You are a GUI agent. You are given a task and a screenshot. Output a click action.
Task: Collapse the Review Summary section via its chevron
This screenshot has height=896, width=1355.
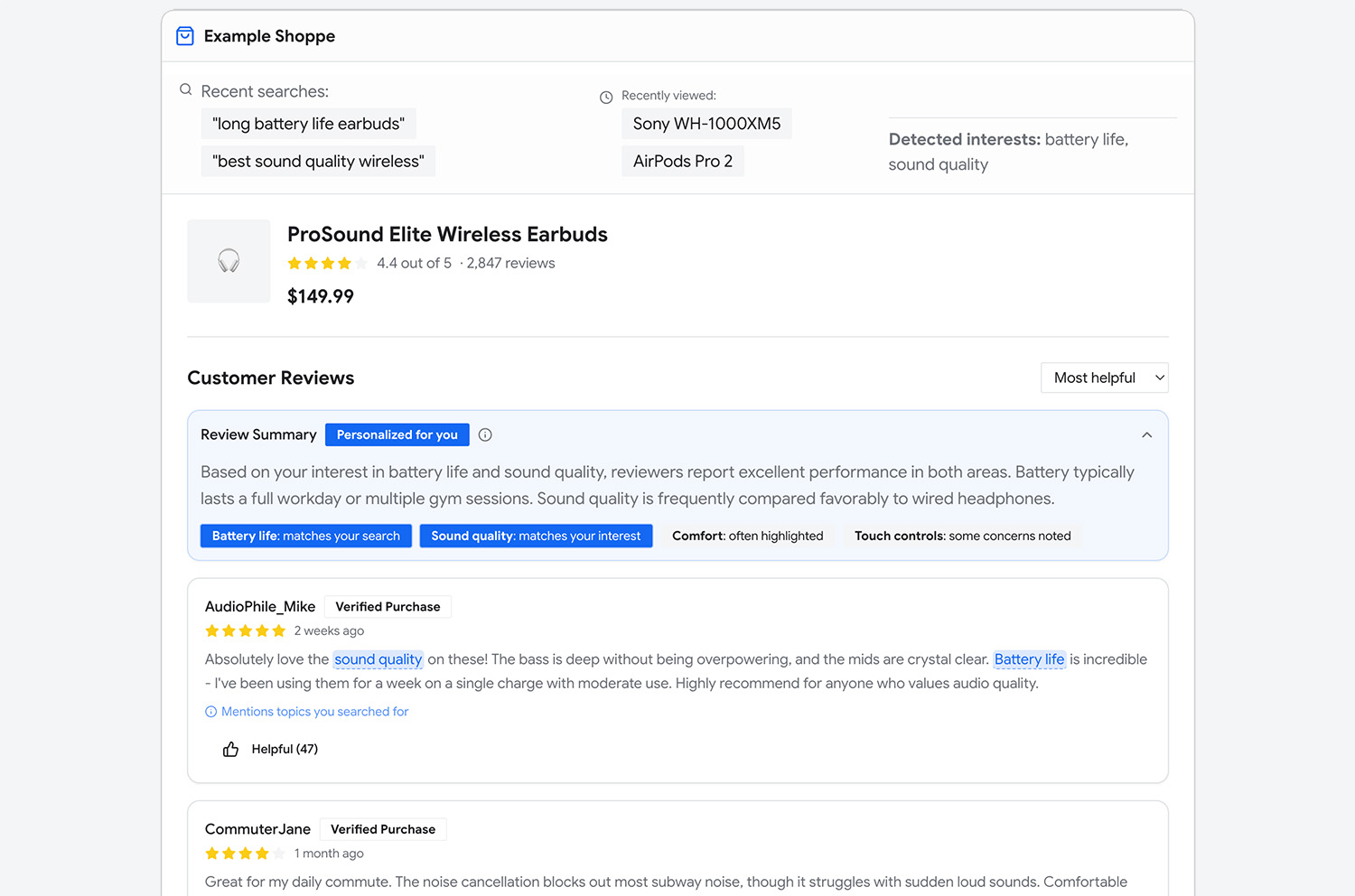(1146, 434)
